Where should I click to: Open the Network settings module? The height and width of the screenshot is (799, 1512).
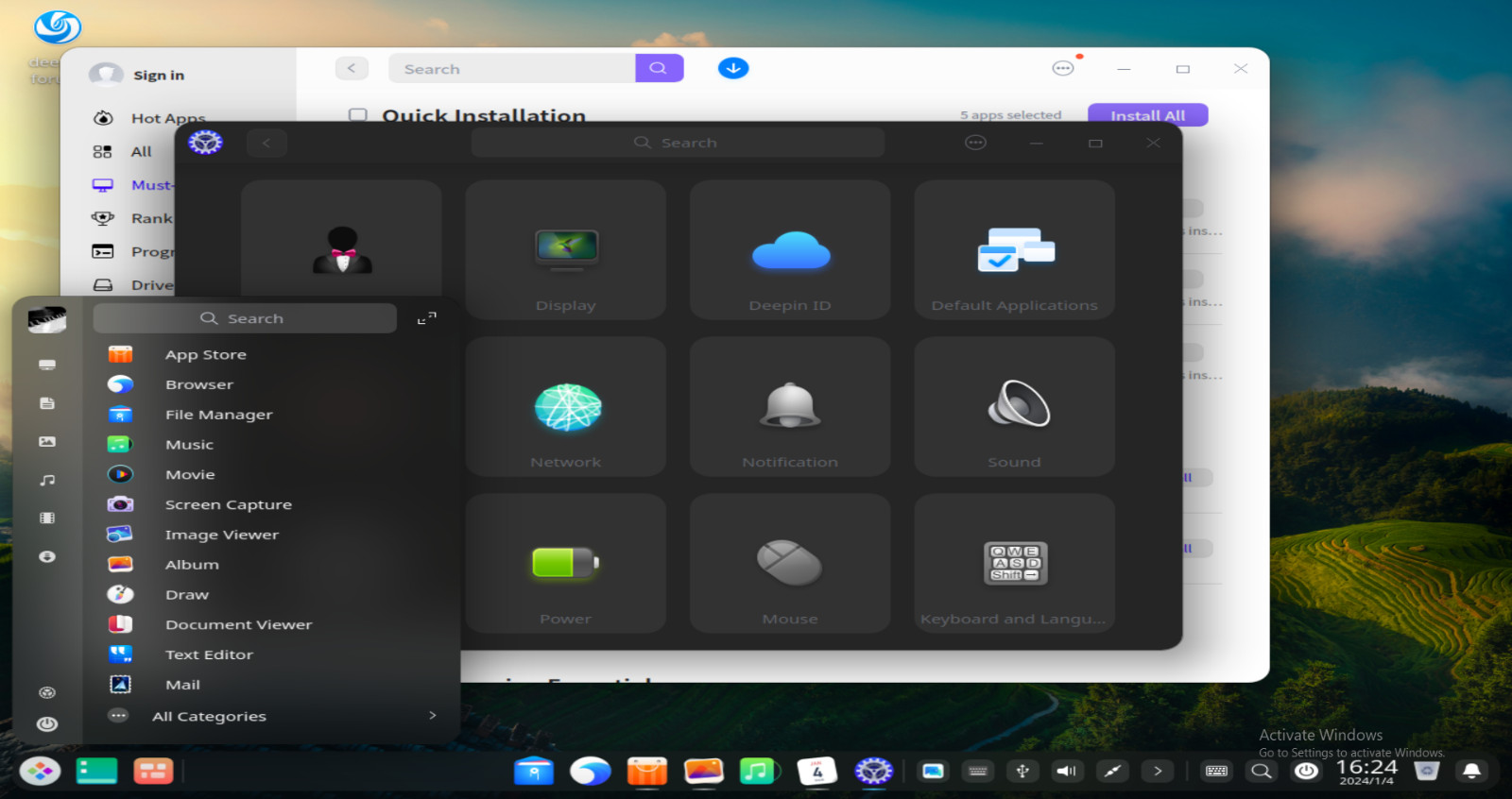point(565,406)
